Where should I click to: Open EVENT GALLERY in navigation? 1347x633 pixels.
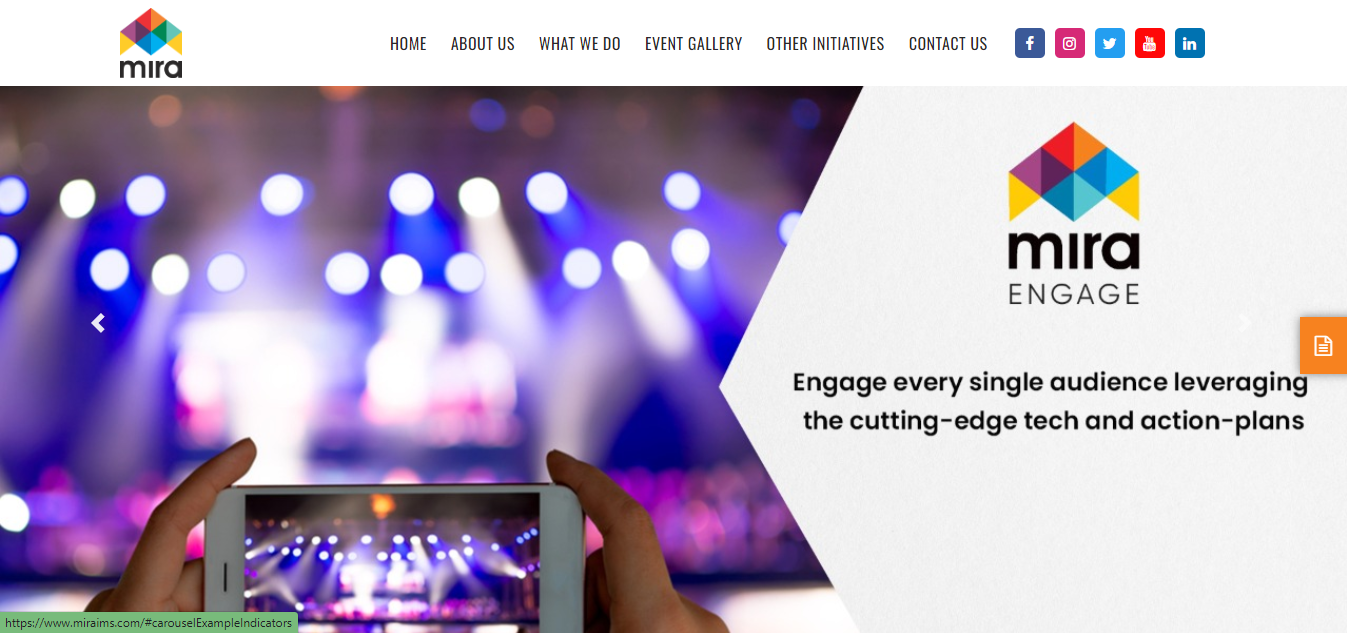tap(694, 44)
